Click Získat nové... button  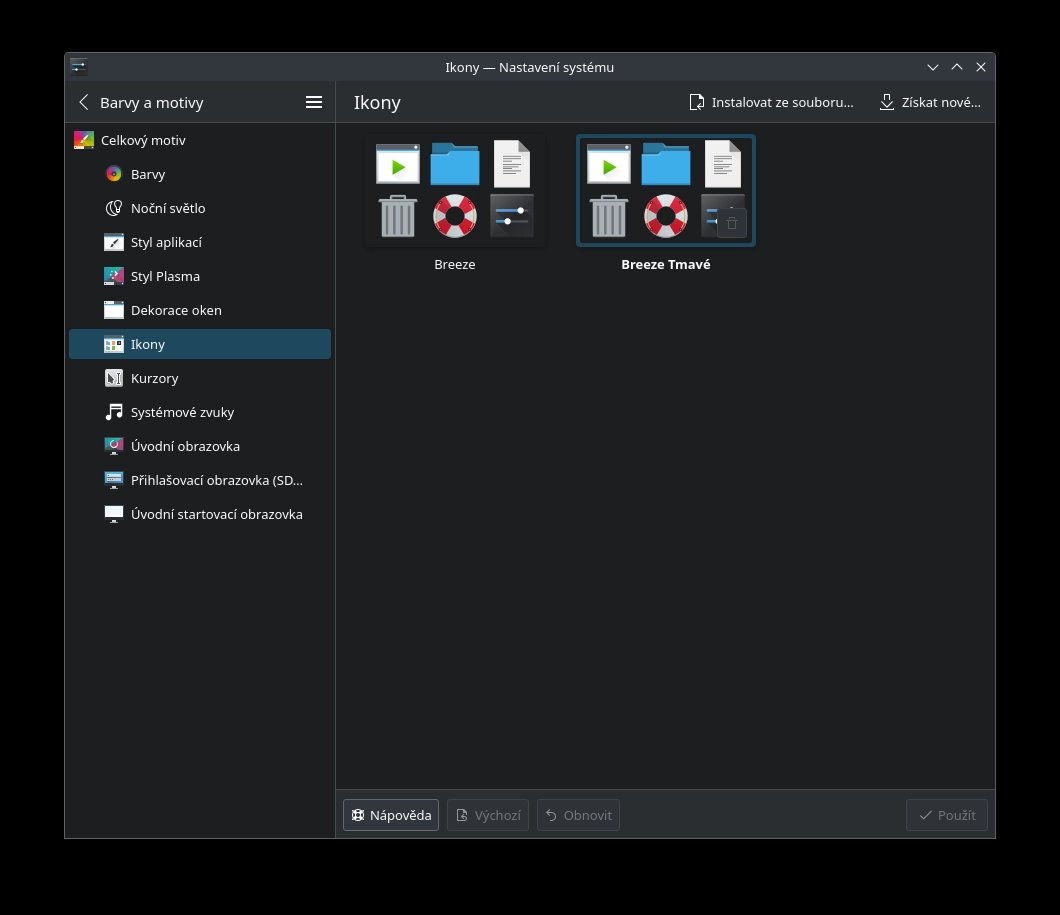(x=930, y=102)
